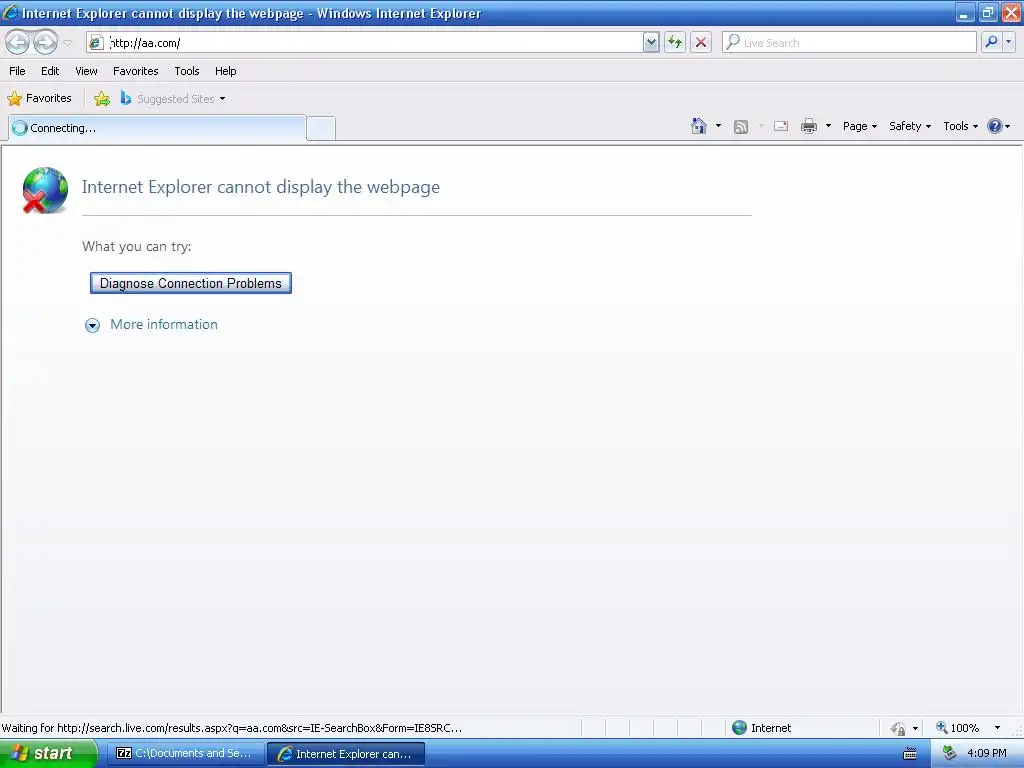Open the Help menu
Image resolution: width=1024 pixels, height=768 pixels.
click(x=225, y=71)
